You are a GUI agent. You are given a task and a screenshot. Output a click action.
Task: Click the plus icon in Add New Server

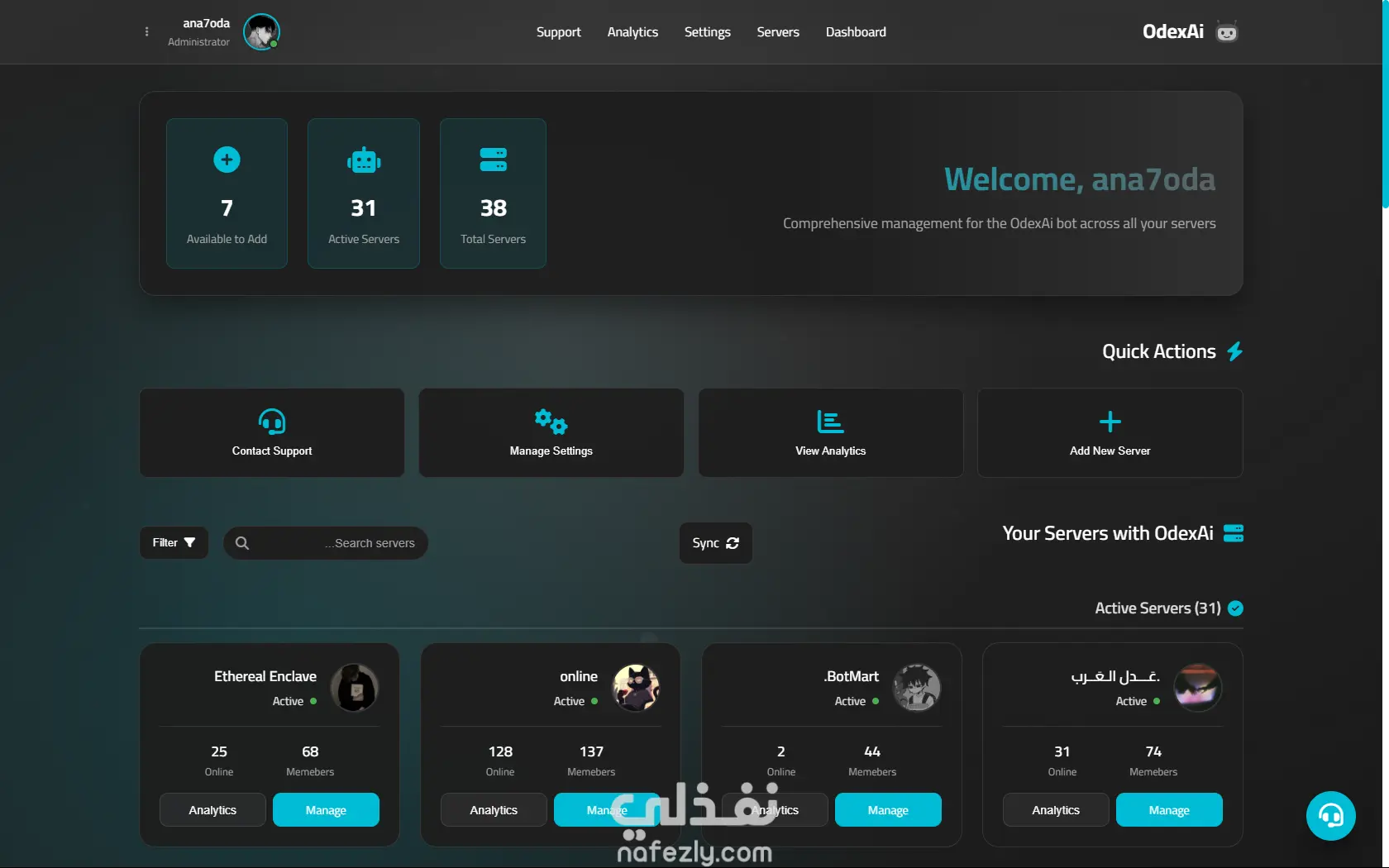(1110, 422)
